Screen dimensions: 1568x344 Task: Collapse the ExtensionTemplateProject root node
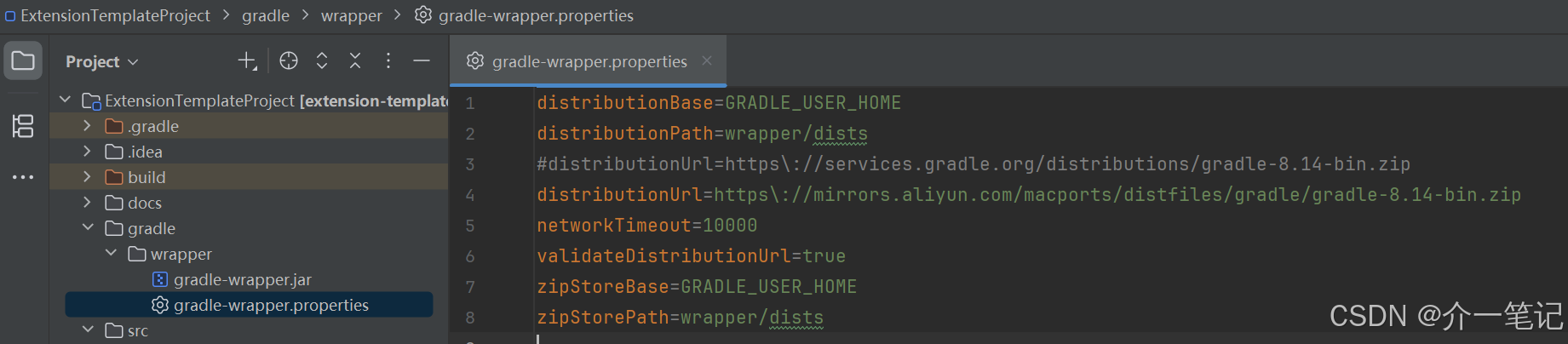(66, 100)
